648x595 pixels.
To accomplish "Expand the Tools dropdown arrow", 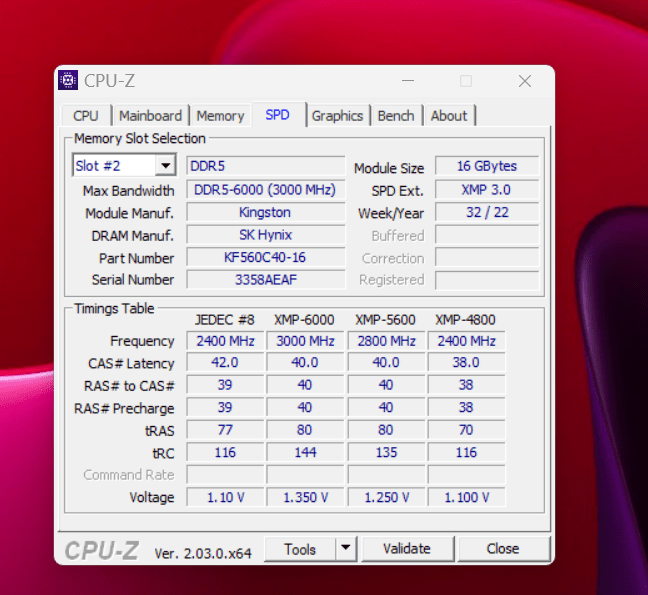I will pyautogui.click(x=346, y=548).
